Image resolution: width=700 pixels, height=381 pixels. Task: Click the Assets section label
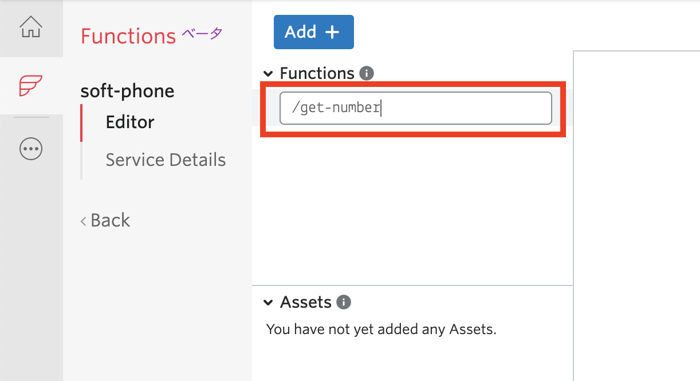[306, 302]
